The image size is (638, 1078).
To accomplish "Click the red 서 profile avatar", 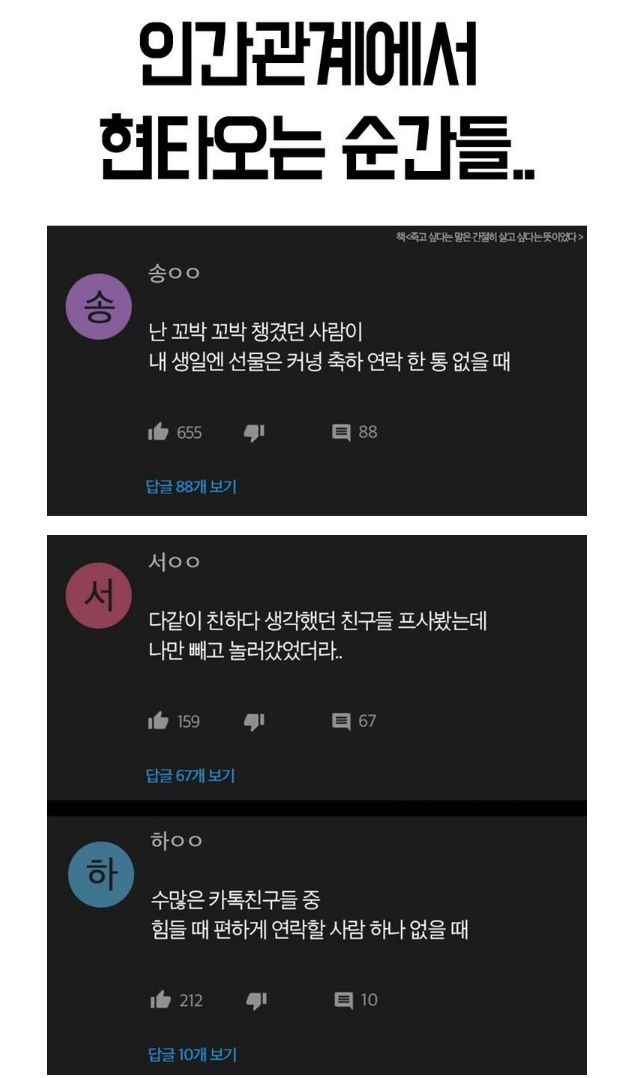I will [98, 595].
